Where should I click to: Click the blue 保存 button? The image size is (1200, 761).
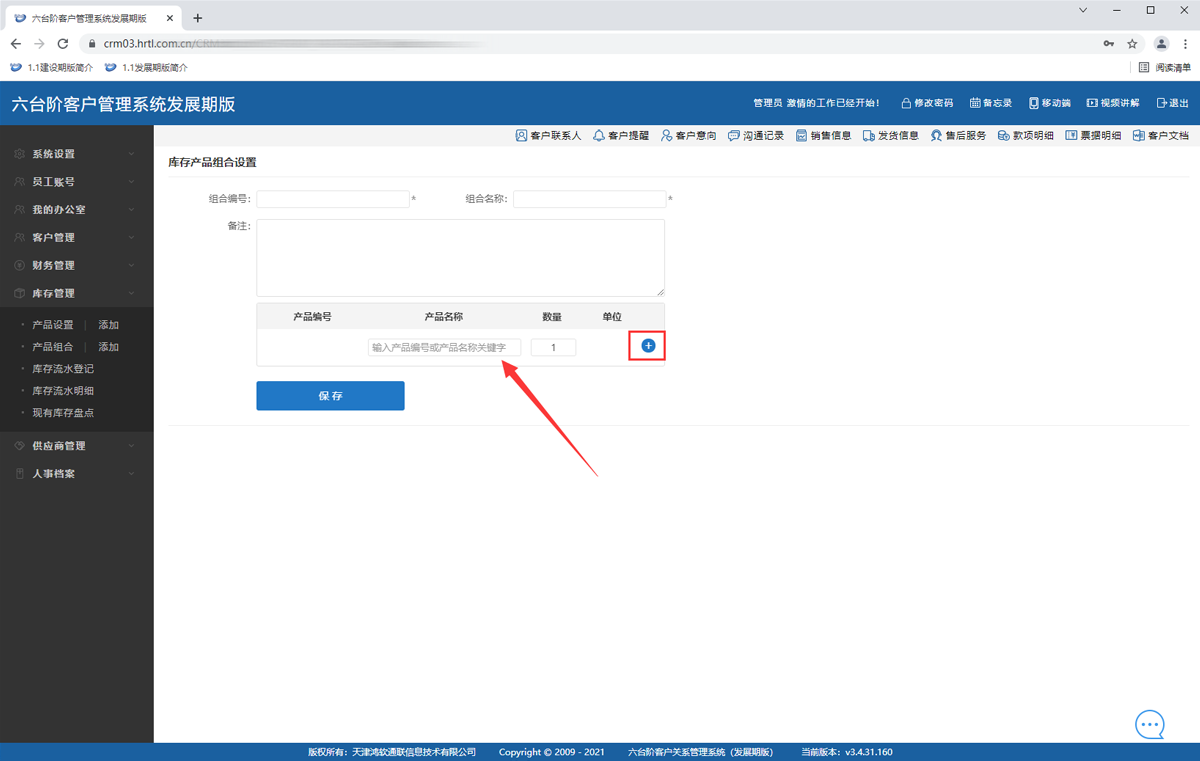(330, 396)
